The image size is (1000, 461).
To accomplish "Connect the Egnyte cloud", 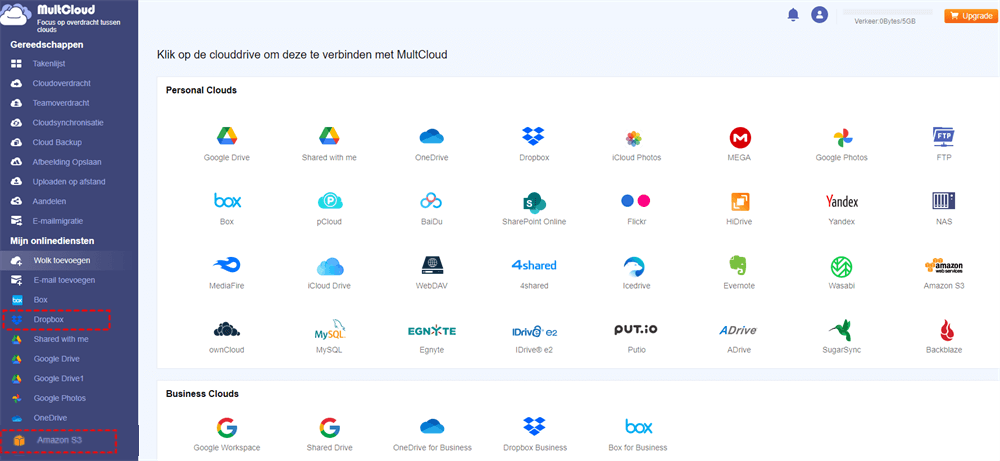I will click(432, 337).
